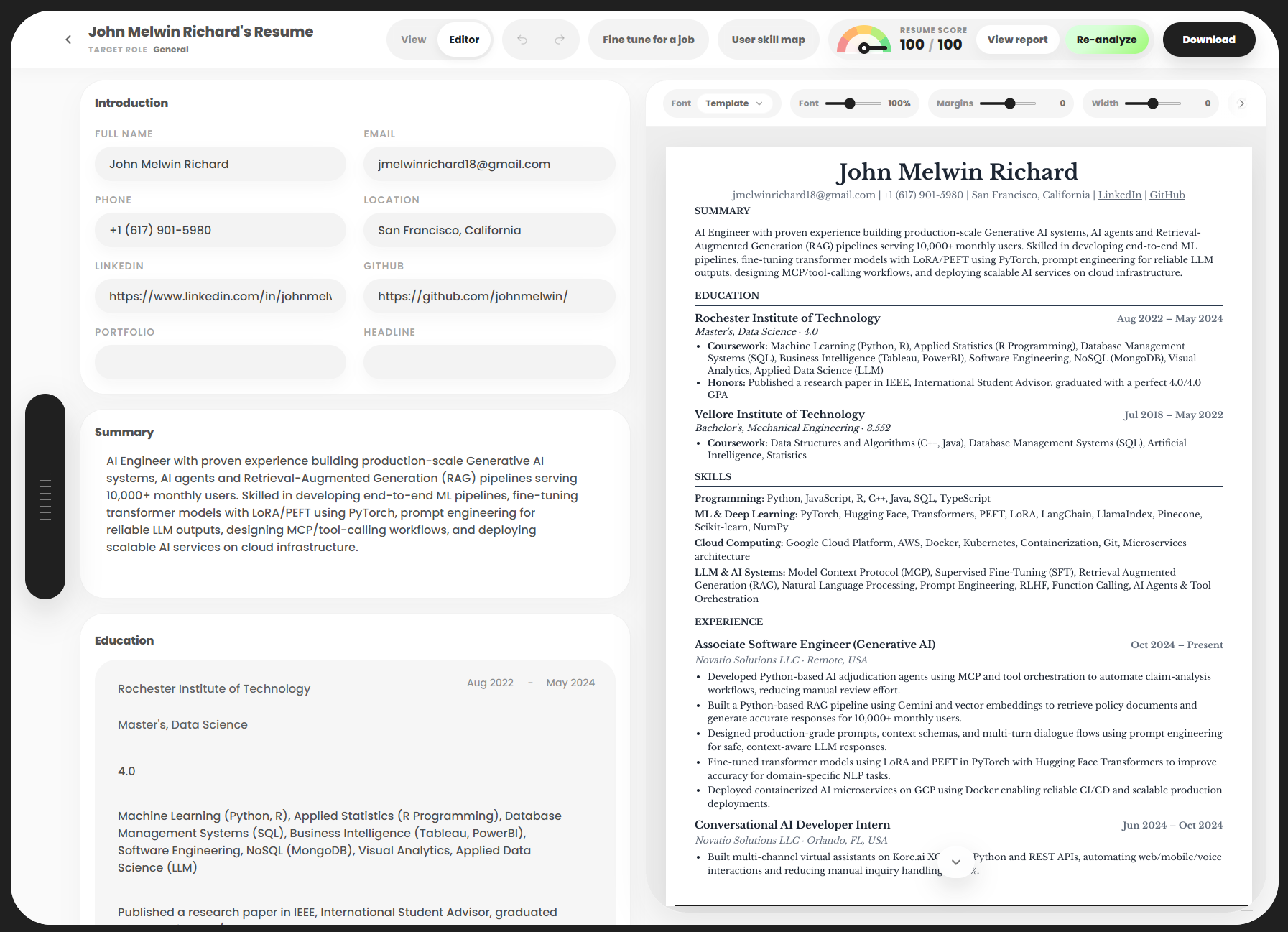Click the name heading in resume preview
1288x932 pixels.
pyautogui.click(x=958, y=172)
